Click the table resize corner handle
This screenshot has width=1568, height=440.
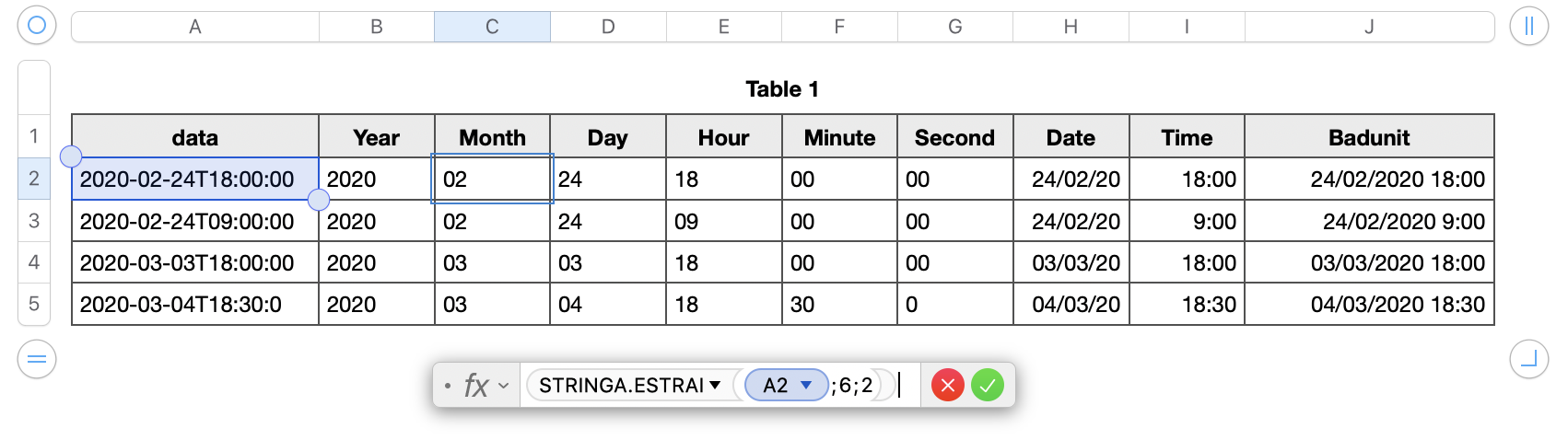(x=1528, y=359)
